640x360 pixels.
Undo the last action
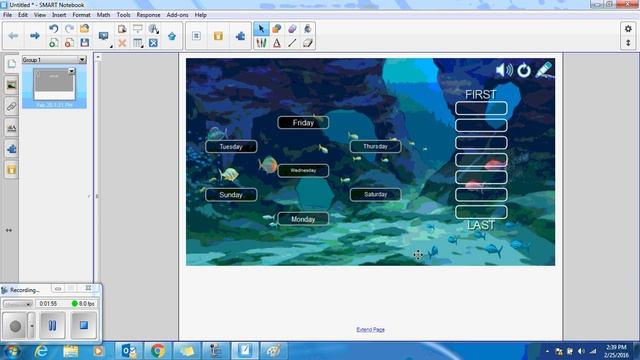(53, 29)
